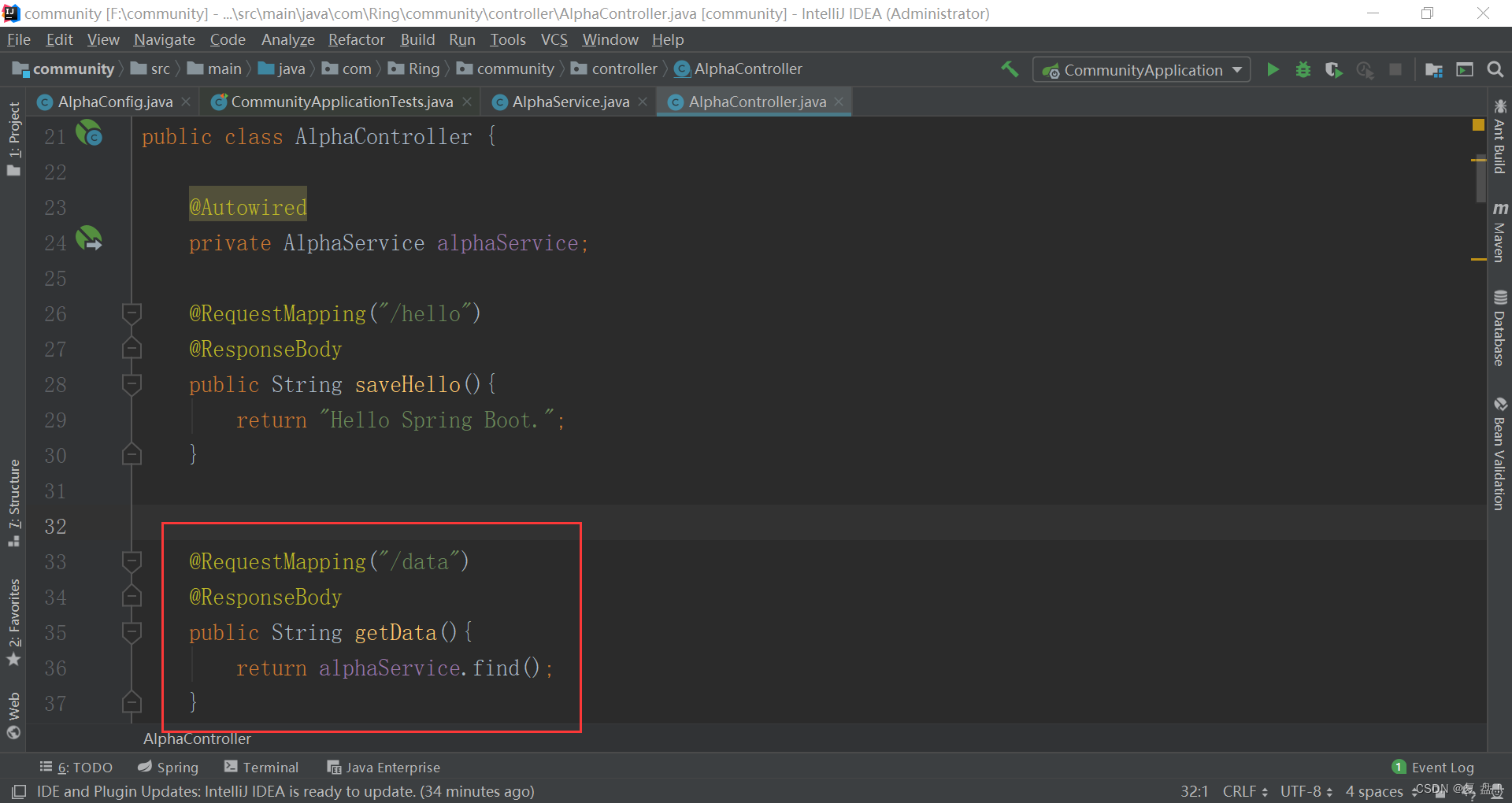Click 'Ring' package in navigation bar
Screen dimensions: 1512x803
415,69
